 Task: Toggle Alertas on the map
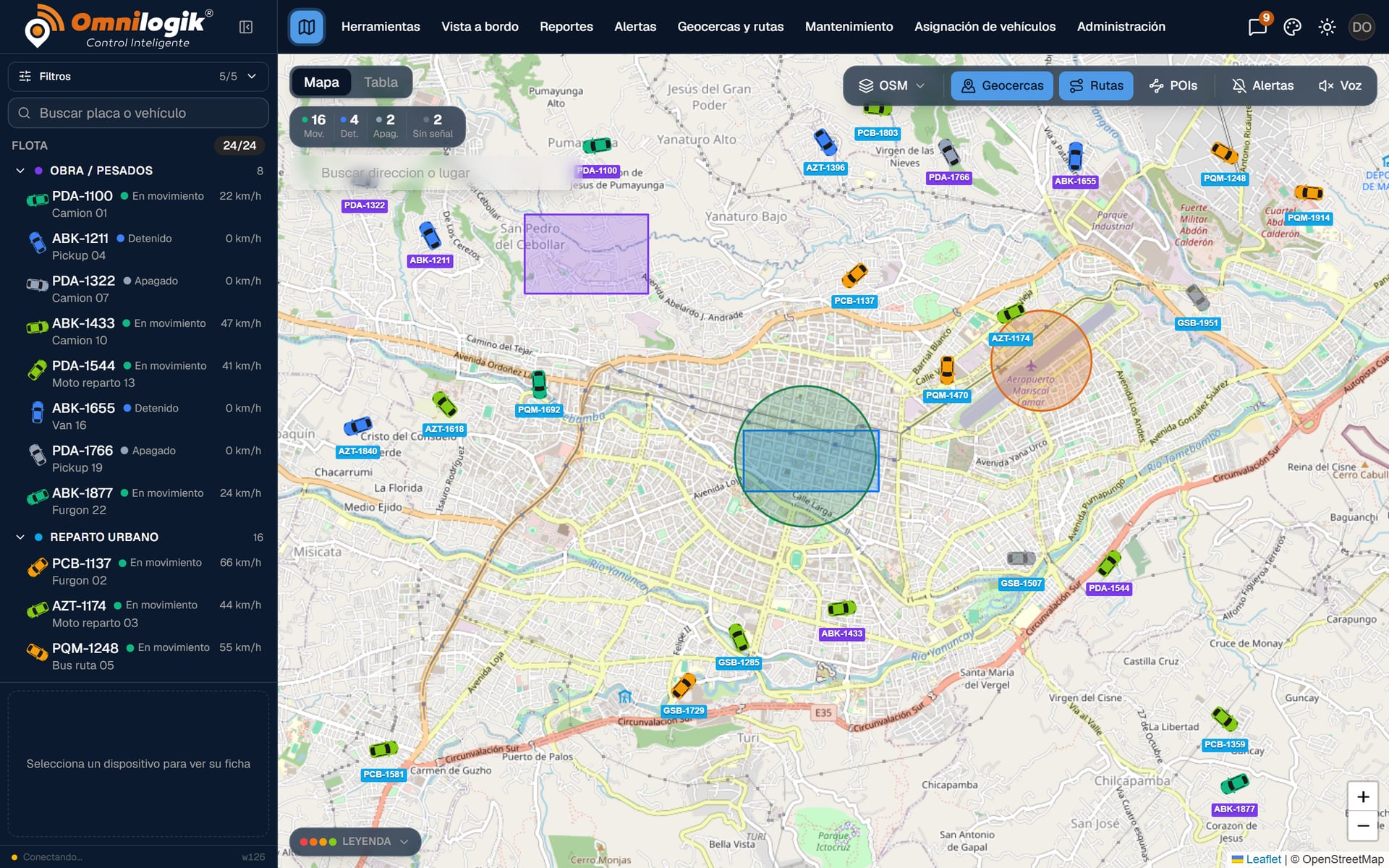tap(1262, 85)
